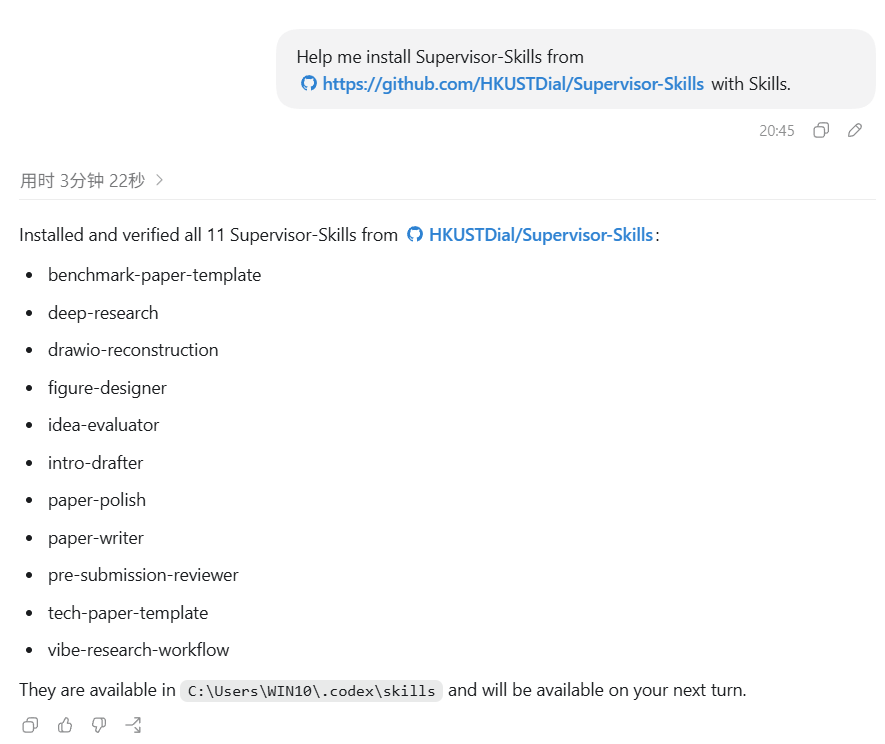Copy the assistant's response
Screen dimensions: 885x744
pos(30,725)
